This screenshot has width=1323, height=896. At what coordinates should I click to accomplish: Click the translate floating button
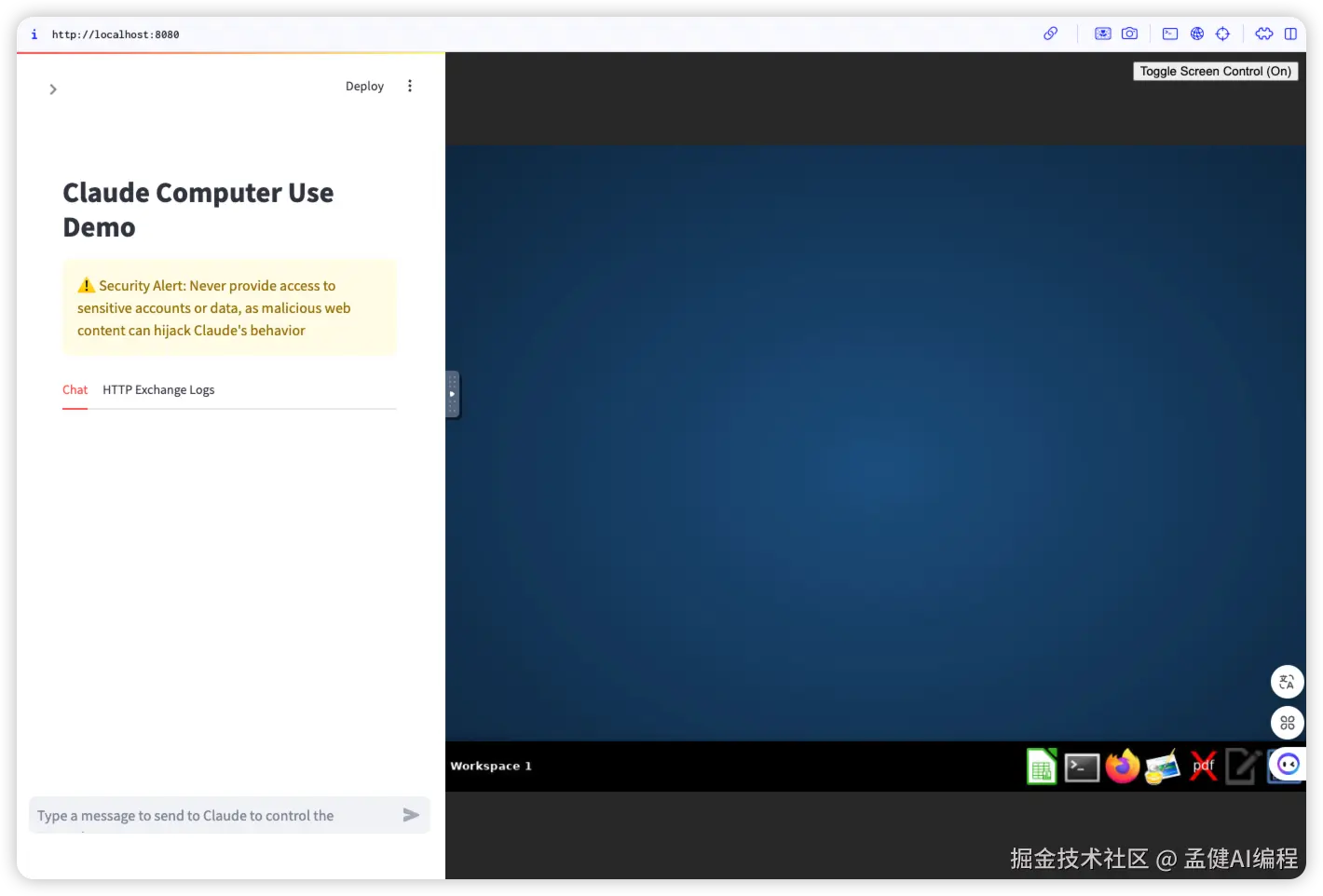[x=1287, y=682]
